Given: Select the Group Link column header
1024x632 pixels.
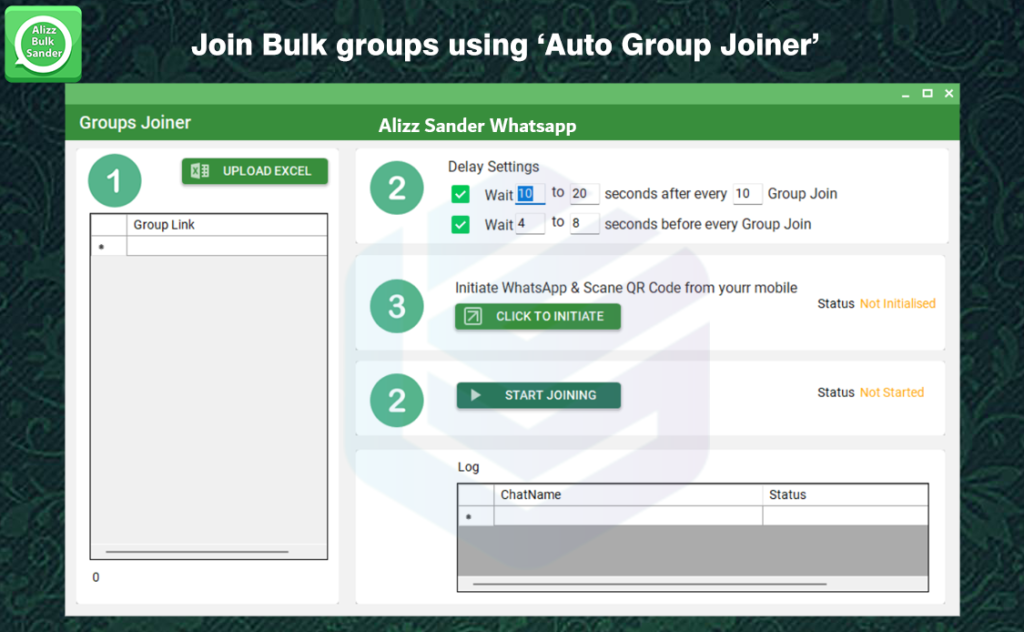Looking at the screenshot, I should point(226,225).
